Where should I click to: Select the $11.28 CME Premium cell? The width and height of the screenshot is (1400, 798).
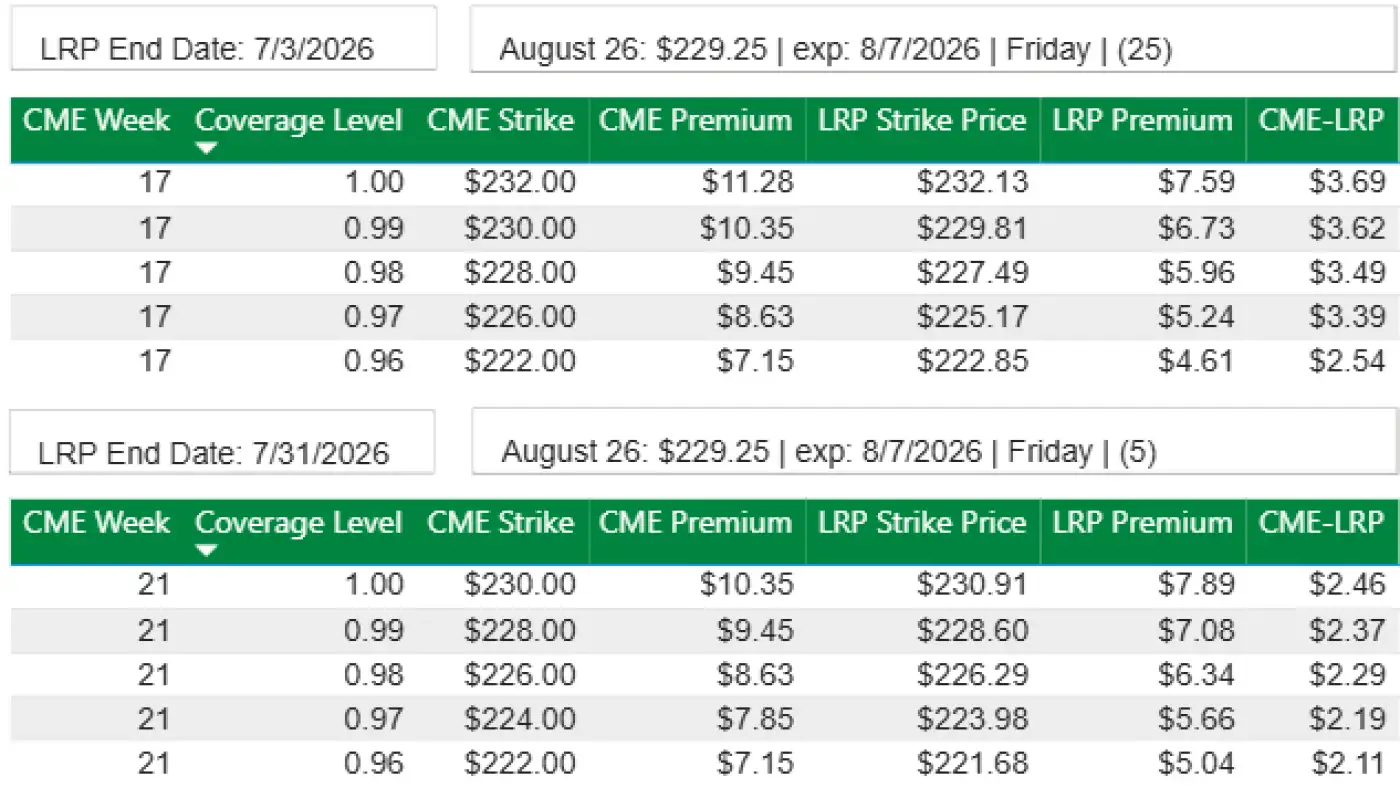(x=747, y=183)
